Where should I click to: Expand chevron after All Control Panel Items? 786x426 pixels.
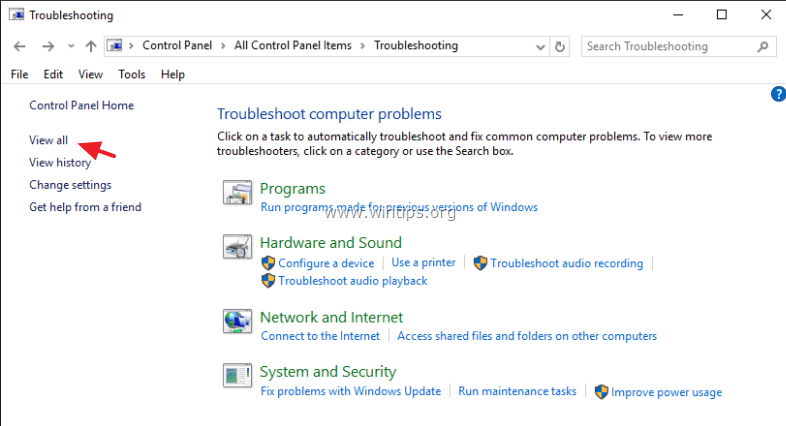tap(363, 46)
